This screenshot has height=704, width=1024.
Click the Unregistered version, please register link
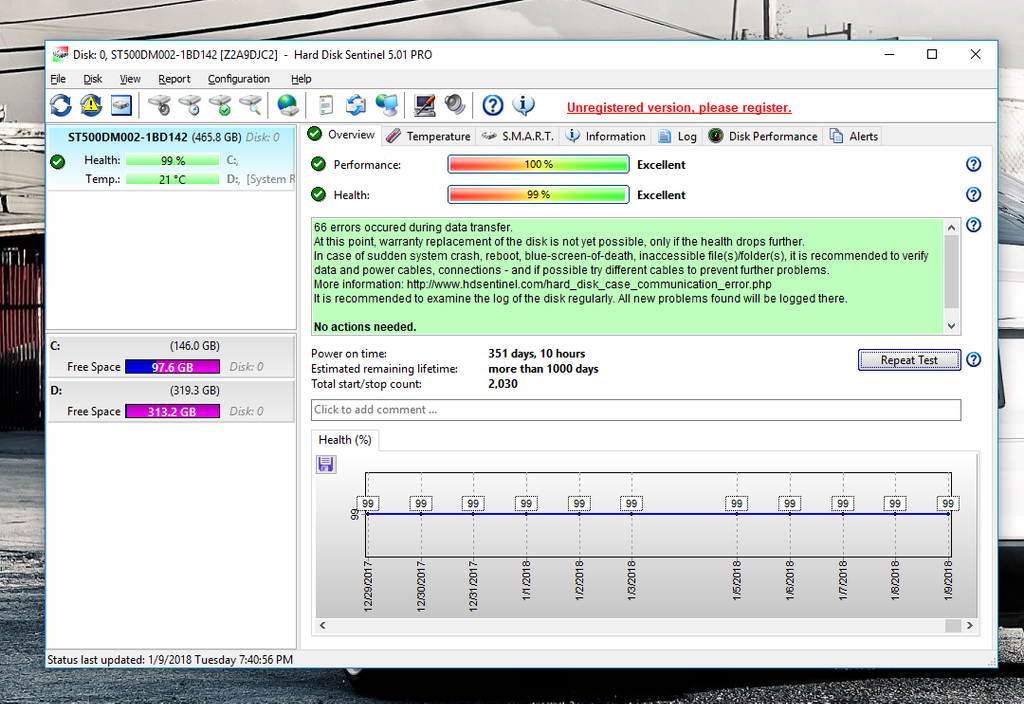pyautogui.click(x=679, y=108)
